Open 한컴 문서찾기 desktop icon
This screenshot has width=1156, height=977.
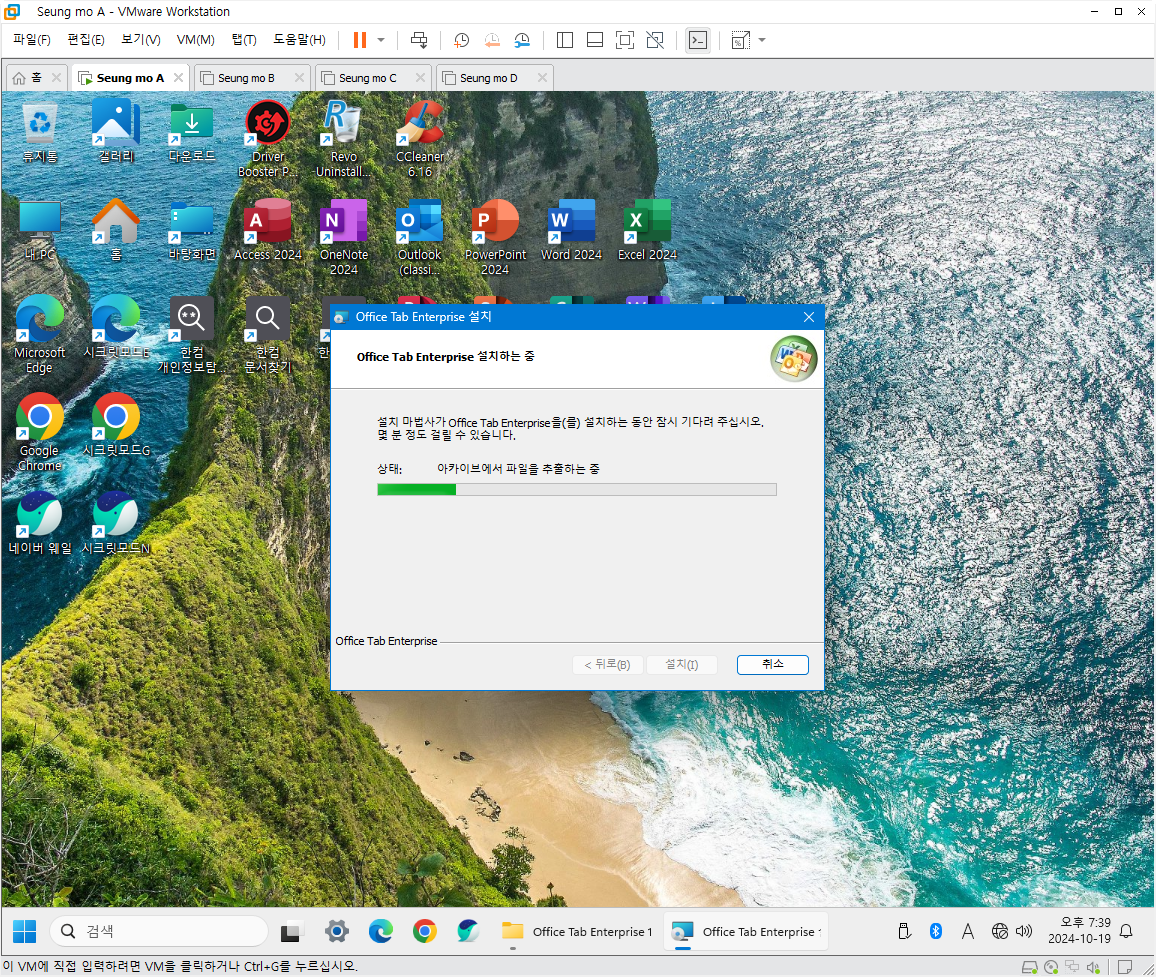pyautogui.click(x=268, y=335)
